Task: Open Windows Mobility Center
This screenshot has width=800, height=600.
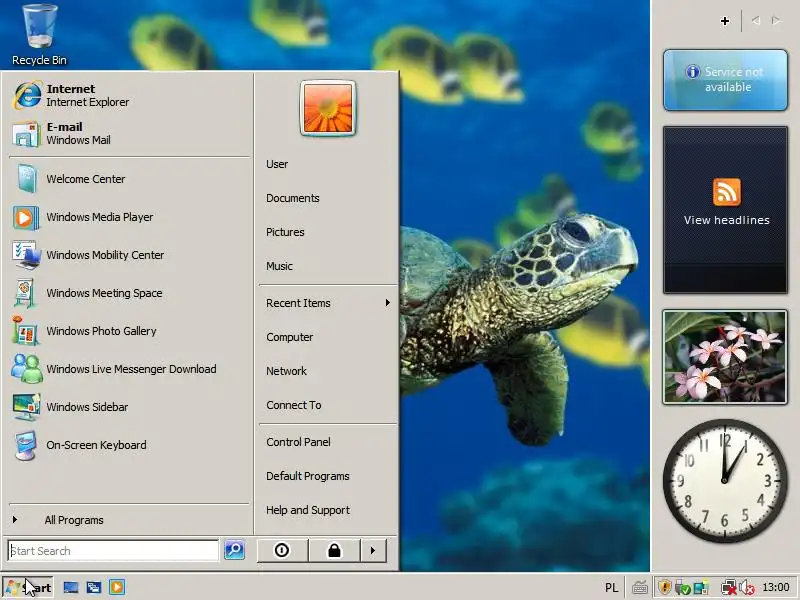Action: (130, 255)
